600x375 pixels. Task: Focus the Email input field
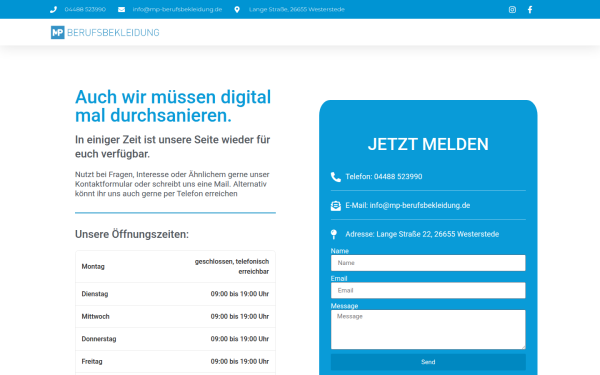428,290
